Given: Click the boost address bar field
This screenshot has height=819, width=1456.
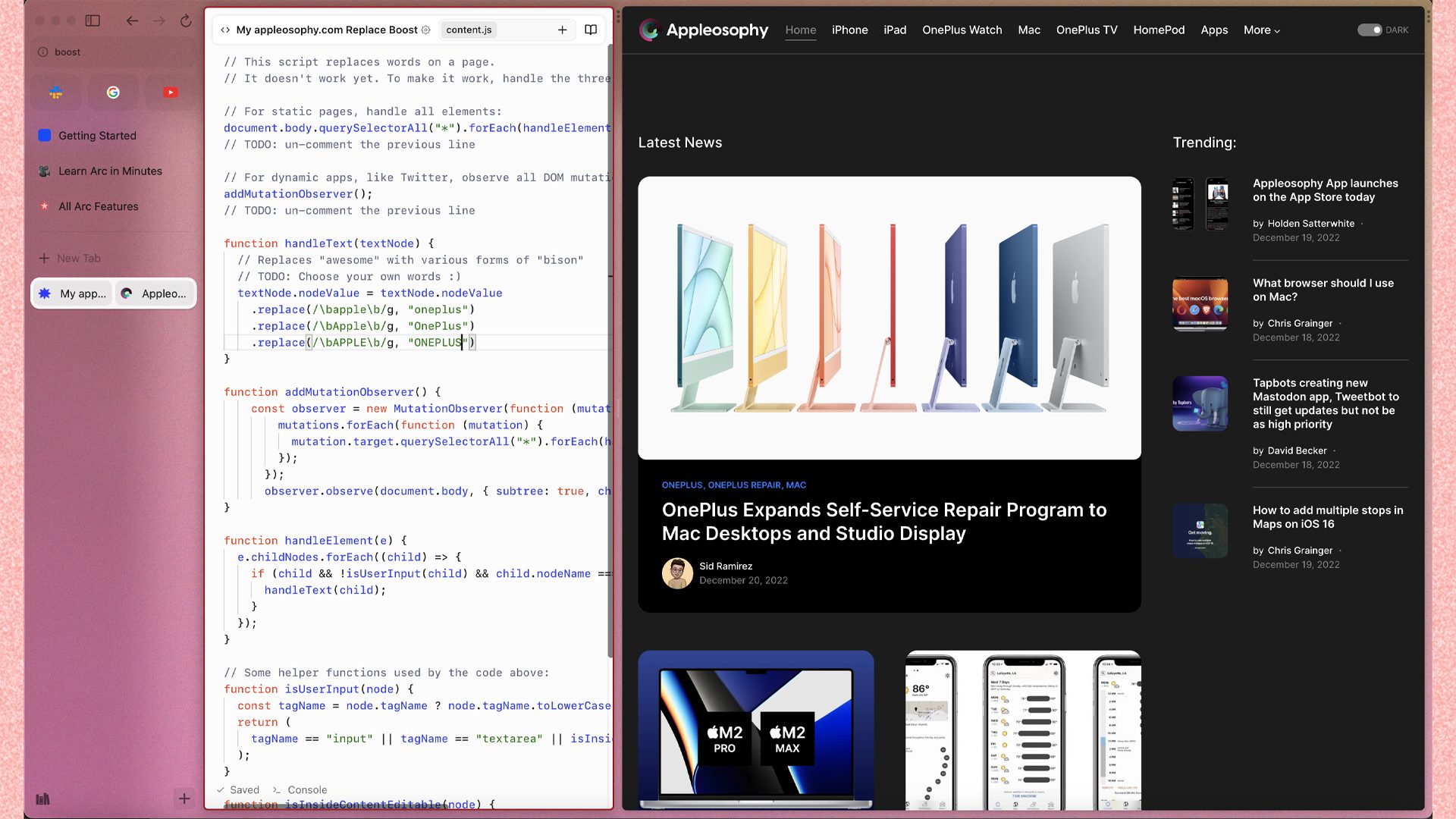Looking at the screenshot, I should 114,52.
